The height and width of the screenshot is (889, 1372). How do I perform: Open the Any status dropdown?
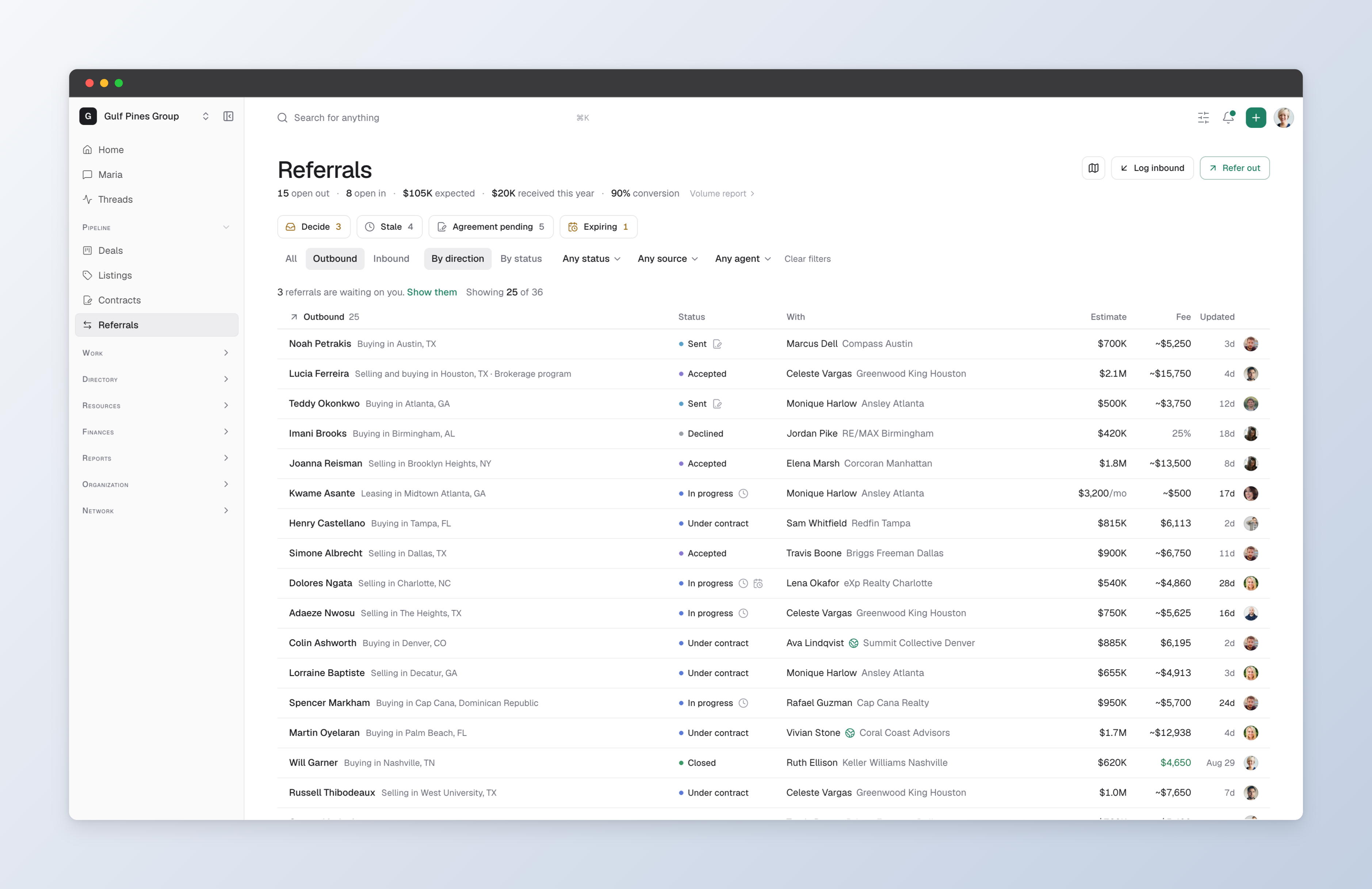591,259
